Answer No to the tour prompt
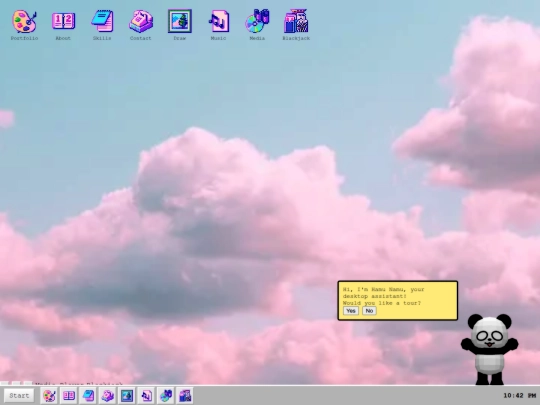Image resolution: width=540 pixels, height=405 pixels. point(369,311)
